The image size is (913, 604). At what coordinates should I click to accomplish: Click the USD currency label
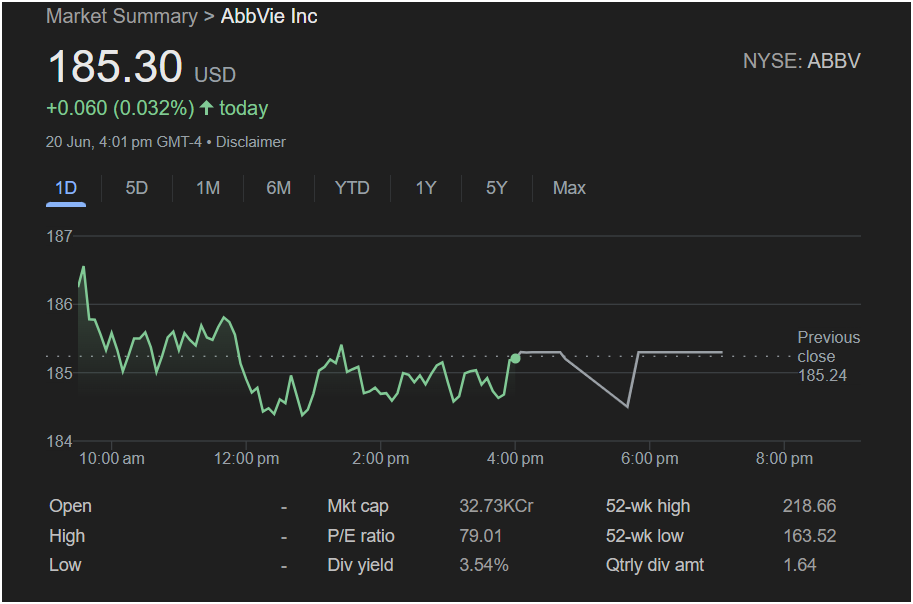coord(215,75)
